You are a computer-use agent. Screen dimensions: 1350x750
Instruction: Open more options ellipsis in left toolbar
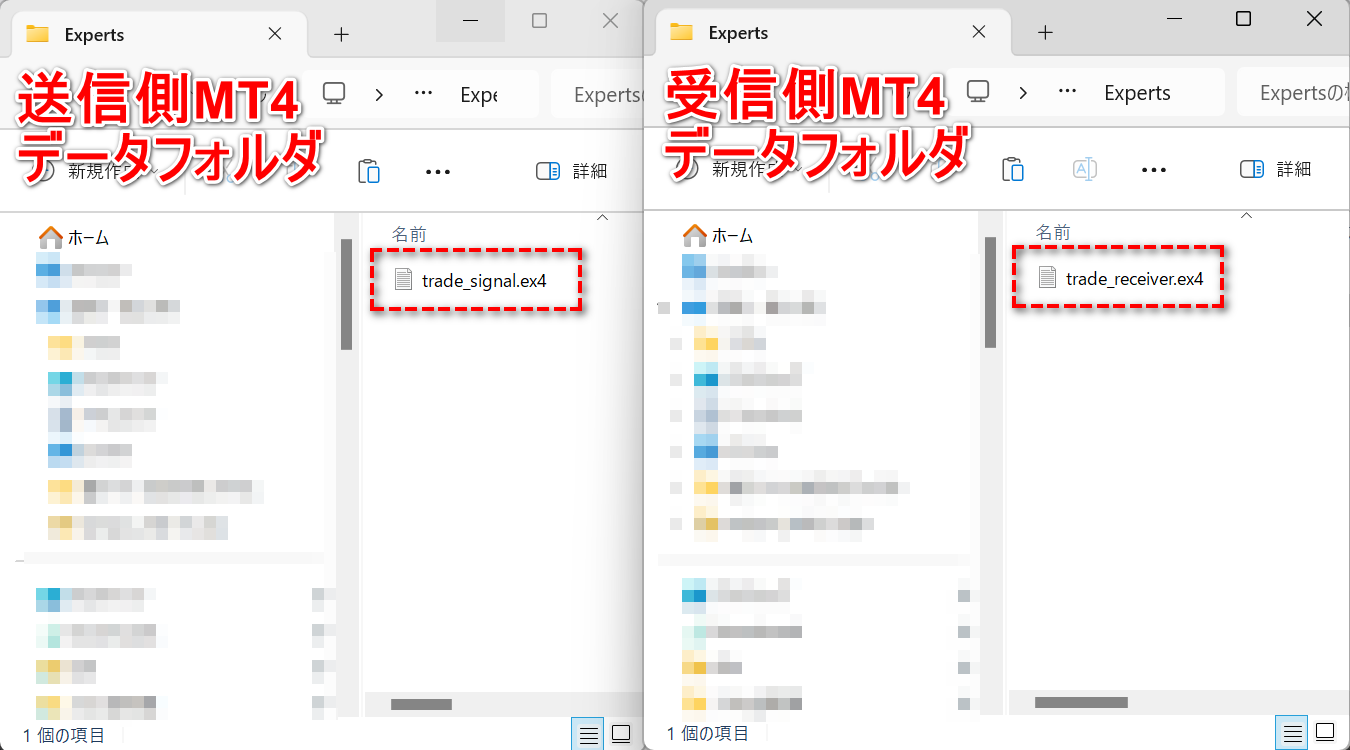[x=438, y=172]
